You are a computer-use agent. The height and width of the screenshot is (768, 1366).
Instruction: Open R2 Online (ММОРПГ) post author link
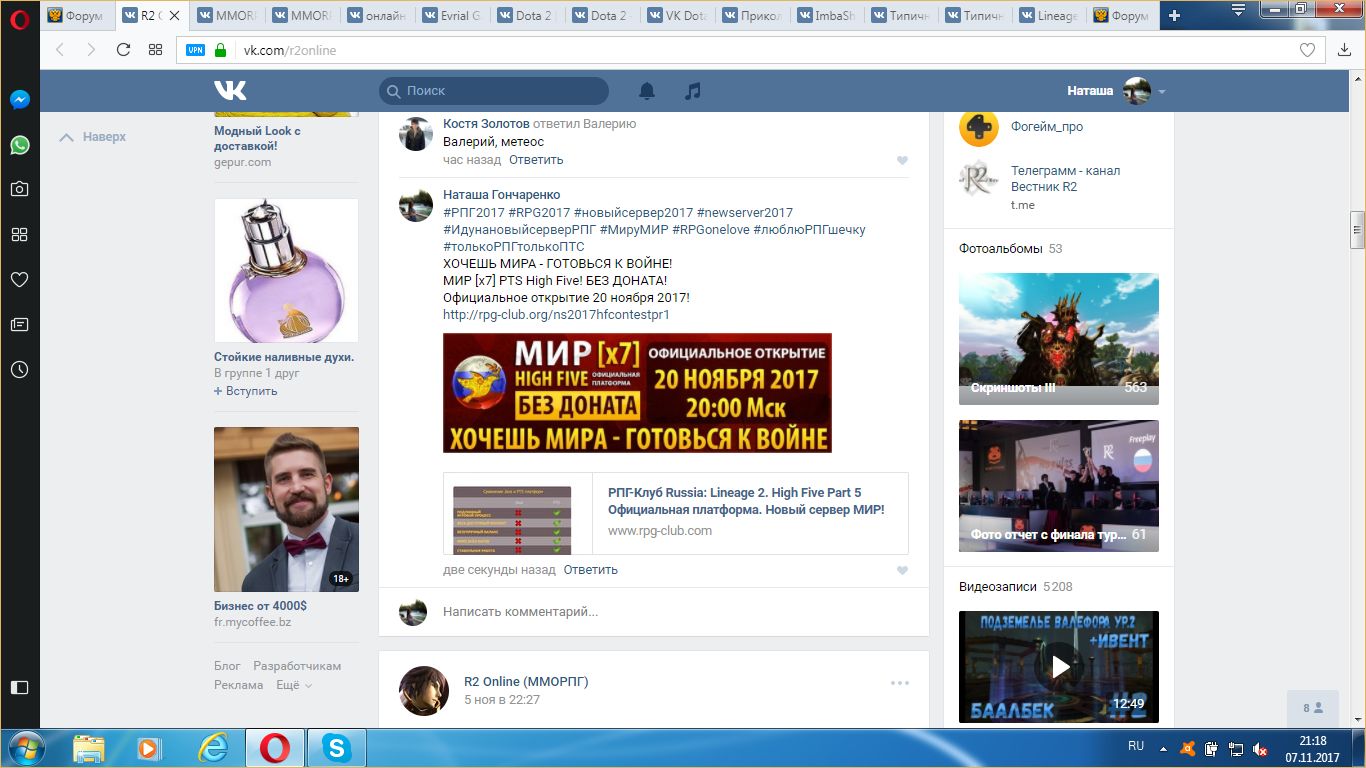click(x=526, y=682)
